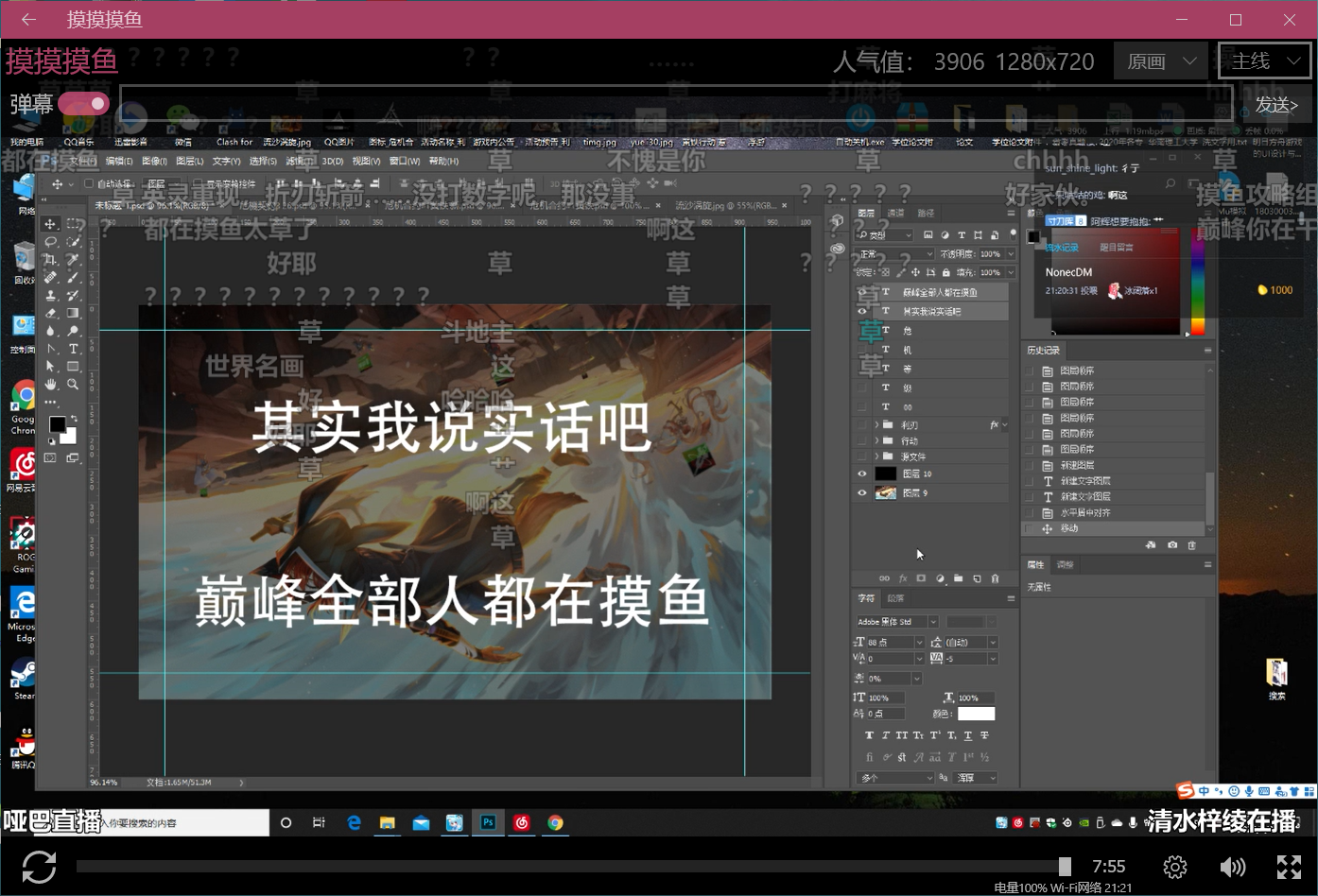Click the character 颜色 white swatch
1318x896 pixels.
976,714
